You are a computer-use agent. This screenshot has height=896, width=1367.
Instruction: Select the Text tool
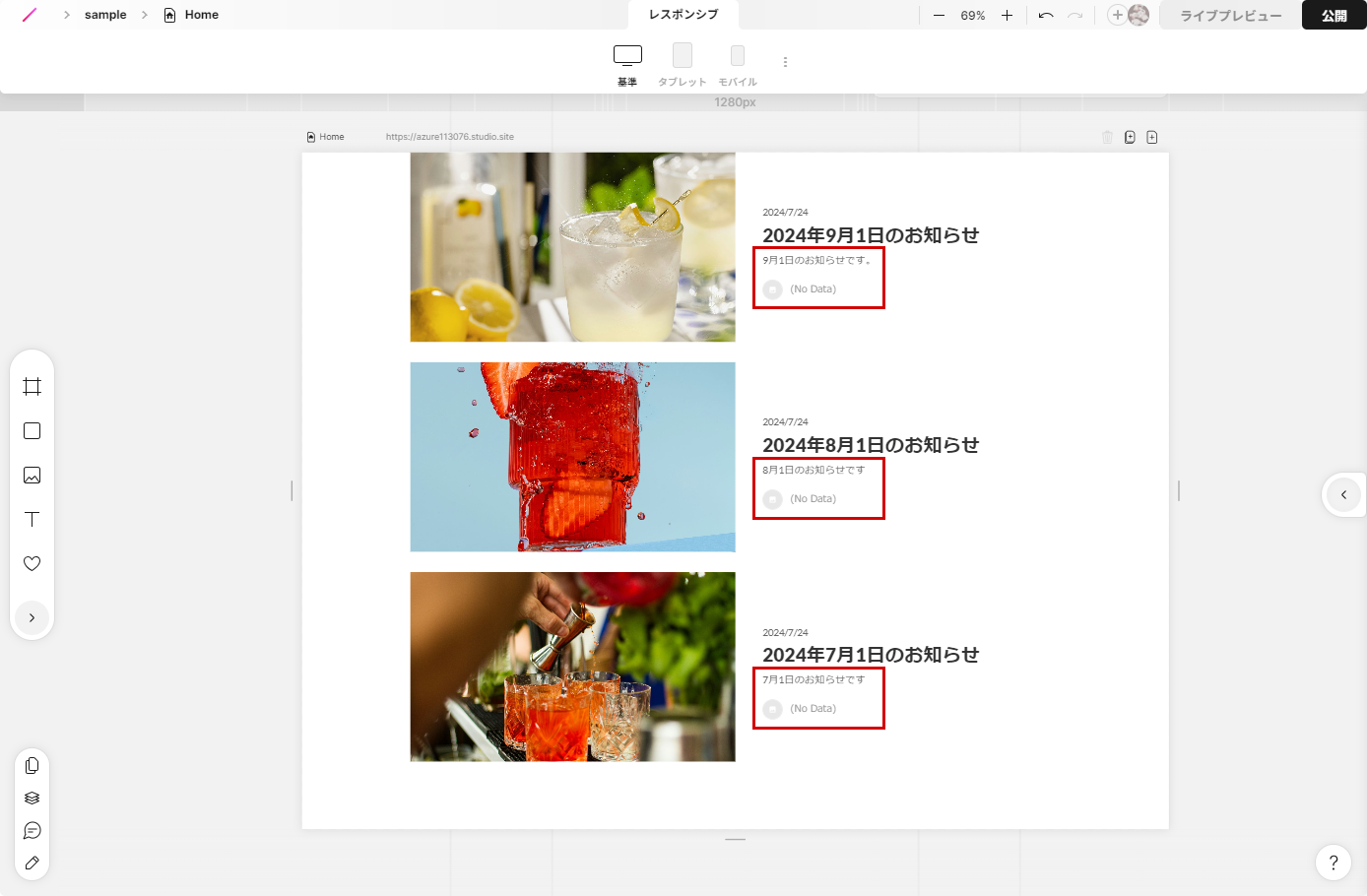tap(32, 519)
